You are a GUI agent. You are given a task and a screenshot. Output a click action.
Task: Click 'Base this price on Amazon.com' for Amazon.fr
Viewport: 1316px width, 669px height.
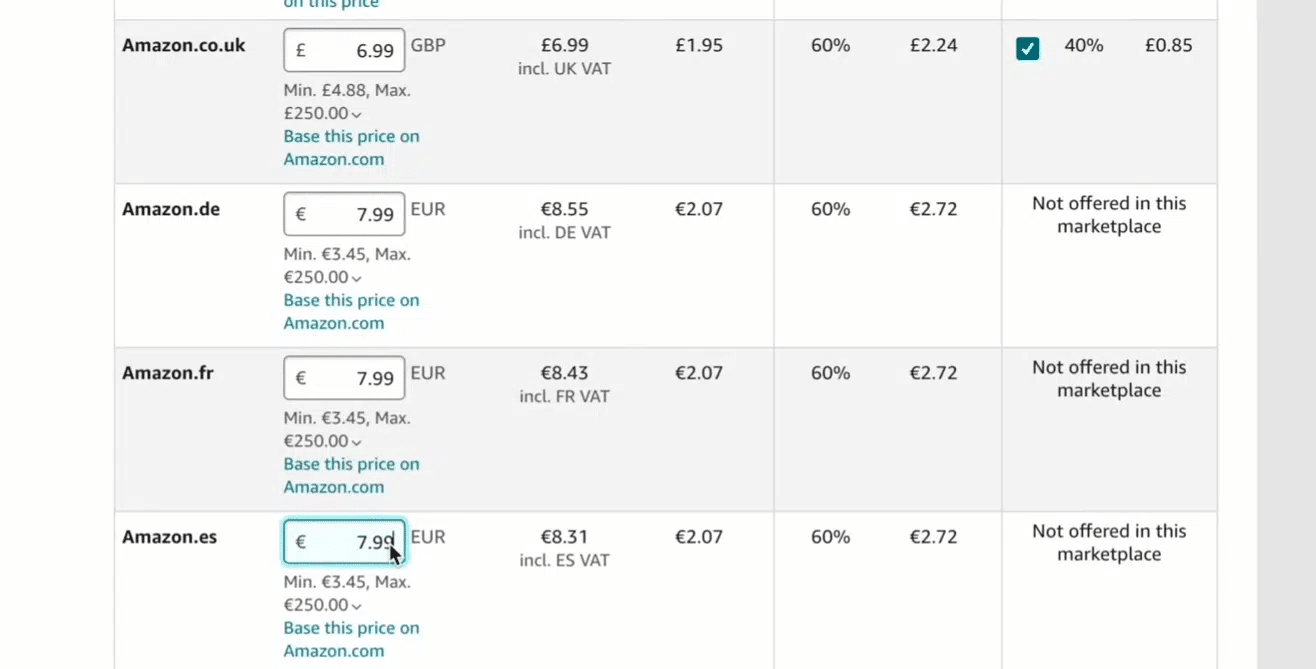coord(351,475)
